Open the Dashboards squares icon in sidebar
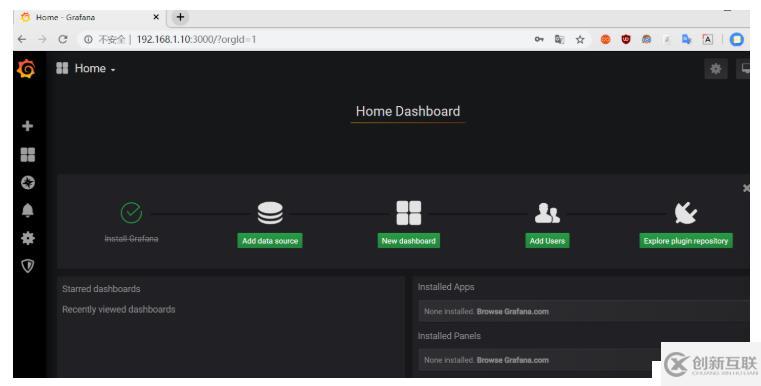This screenshot has width=761, height=386. tap(28, 154)
